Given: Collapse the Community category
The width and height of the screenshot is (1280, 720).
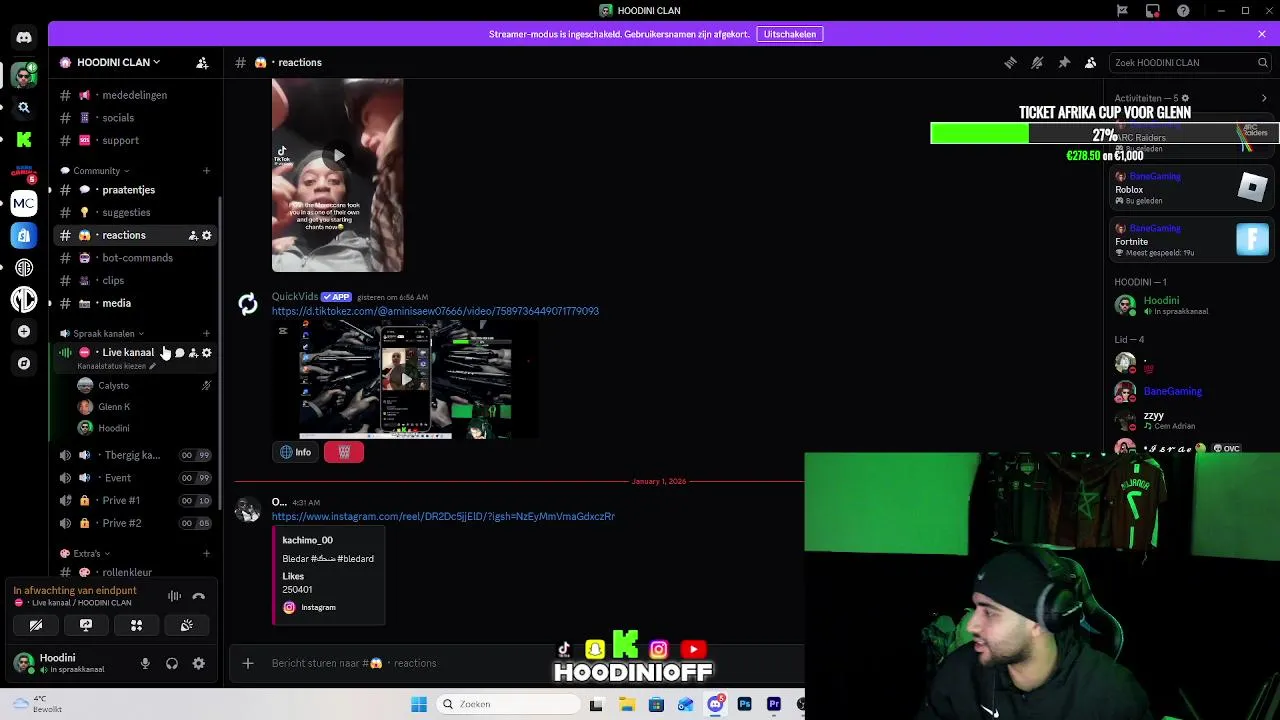Looking at the screenshot, I should (96, 171).
